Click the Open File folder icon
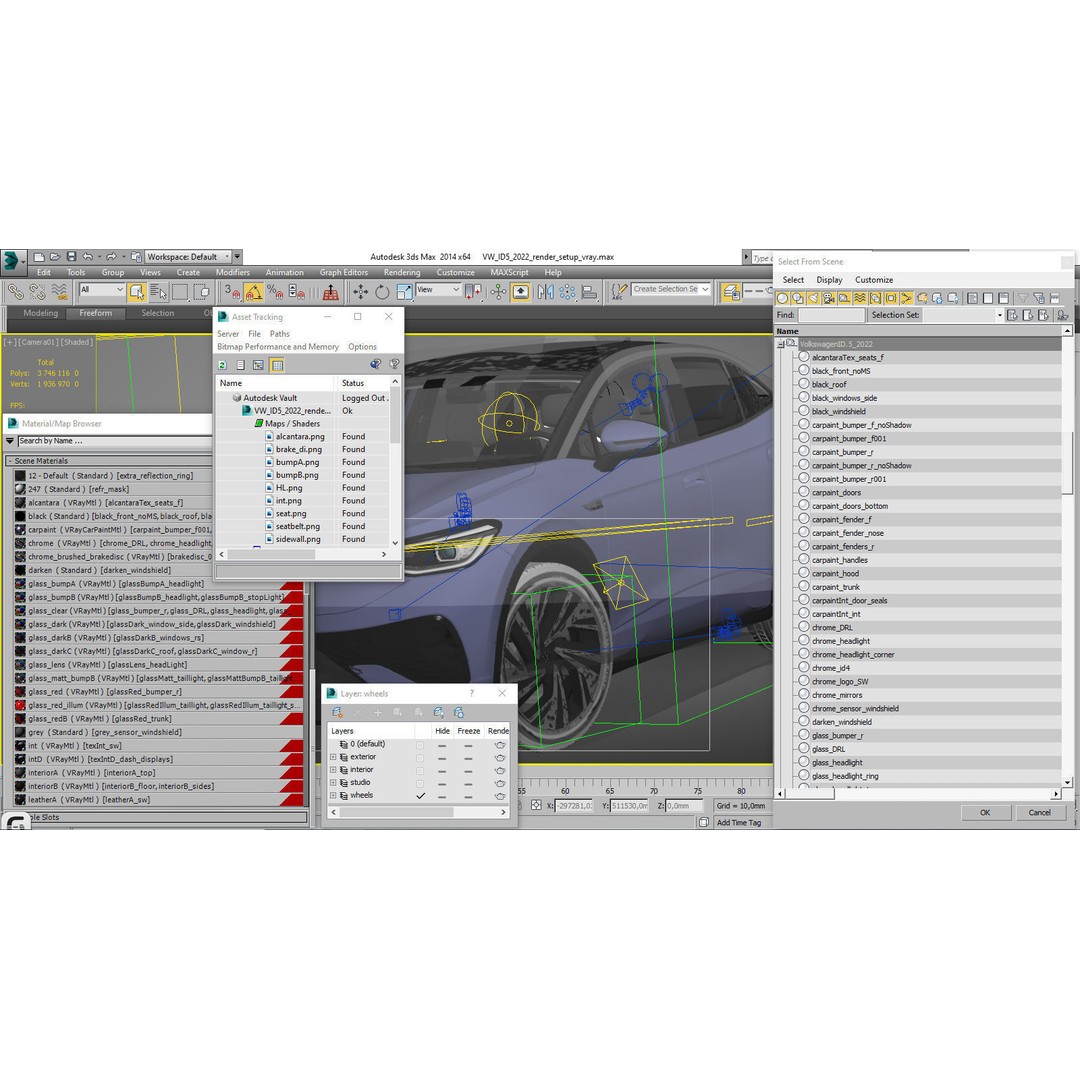This screenshot has width=1080, height=1080. point(55,257)
